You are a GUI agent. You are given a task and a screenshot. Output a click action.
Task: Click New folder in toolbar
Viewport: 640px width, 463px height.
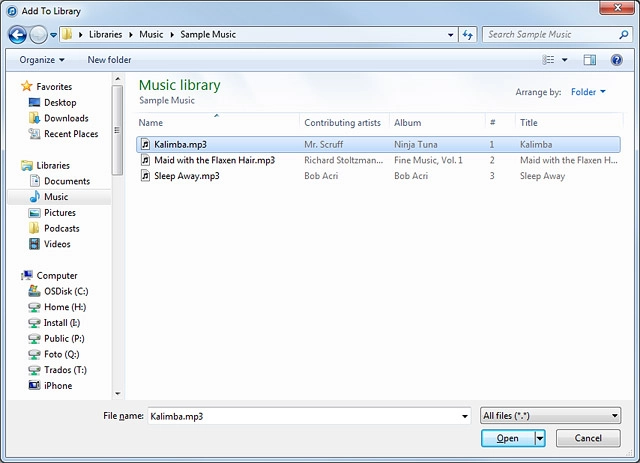pyautogui.click(x=109, y=60)
